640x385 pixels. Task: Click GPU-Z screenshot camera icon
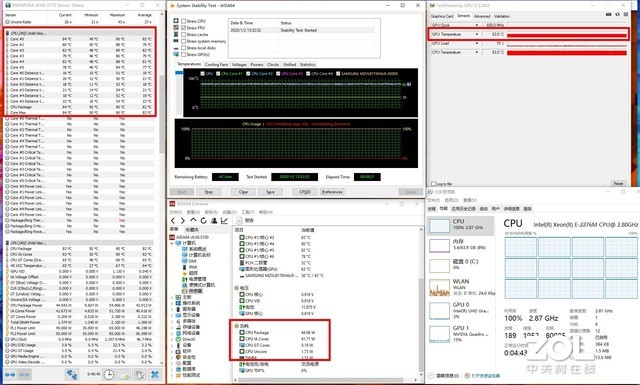pos(609,14)
